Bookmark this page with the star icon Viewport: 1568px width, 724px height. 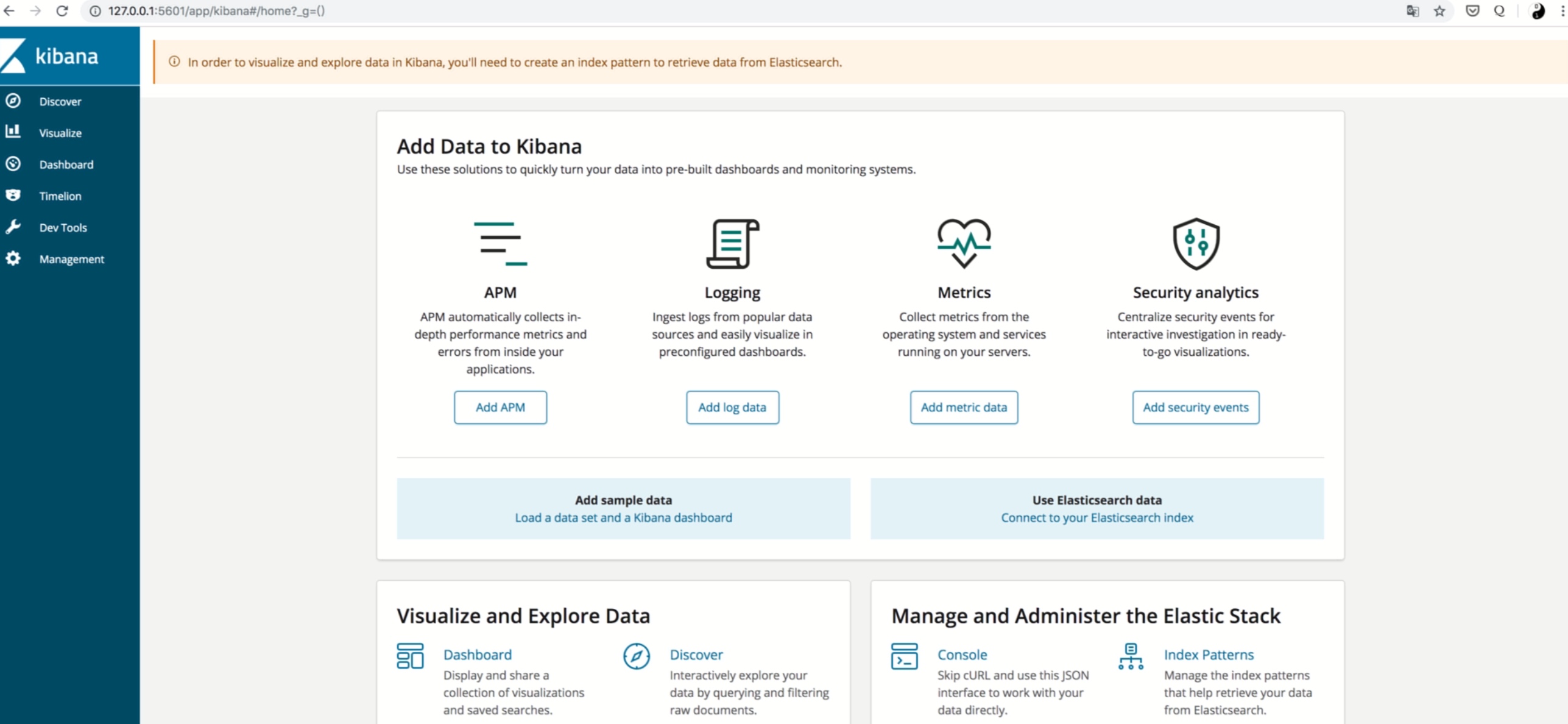[x=1439, y=10]
